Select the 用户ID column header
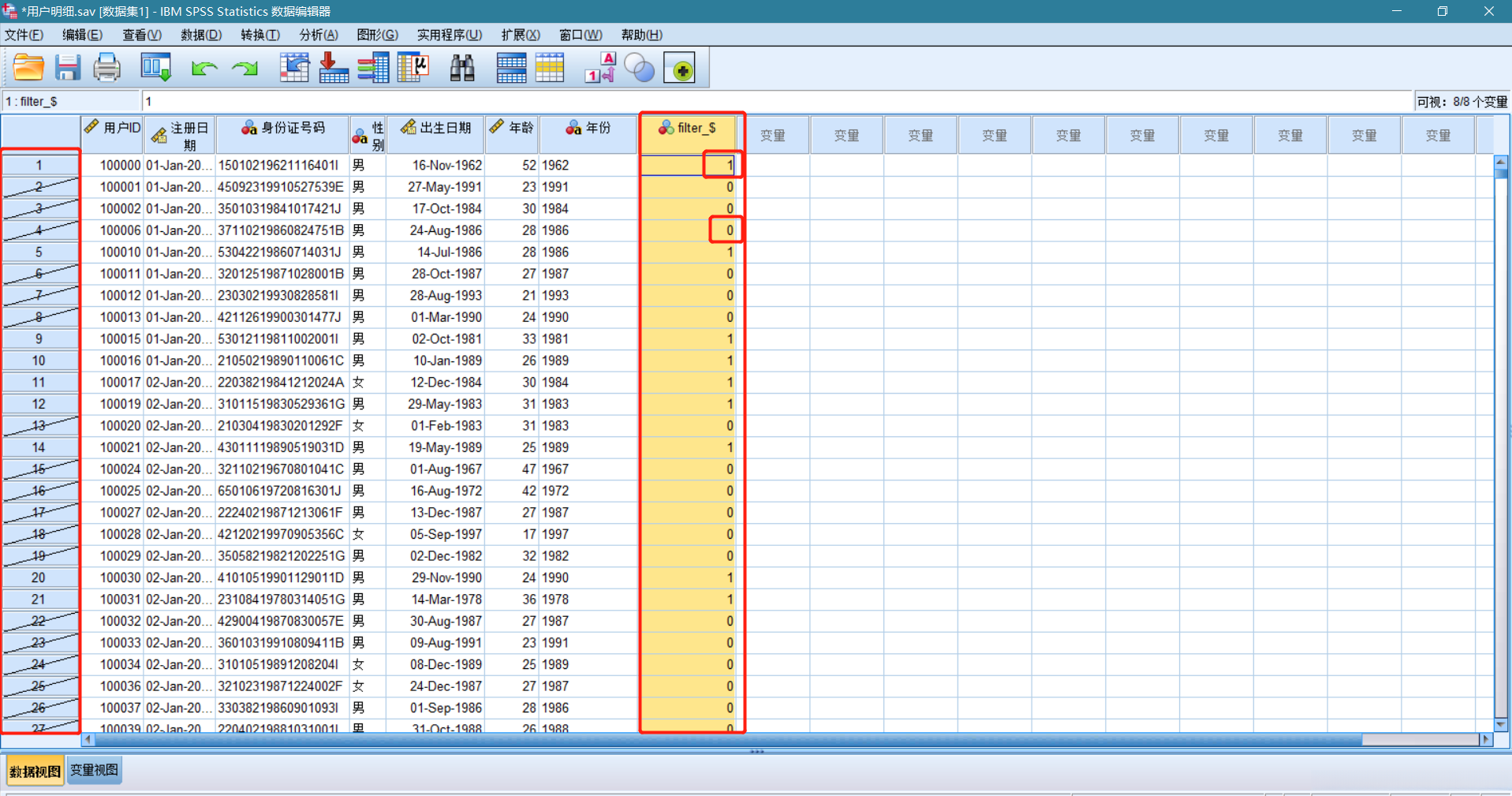This screenshot has width=1512, height=796. (112, 135)
